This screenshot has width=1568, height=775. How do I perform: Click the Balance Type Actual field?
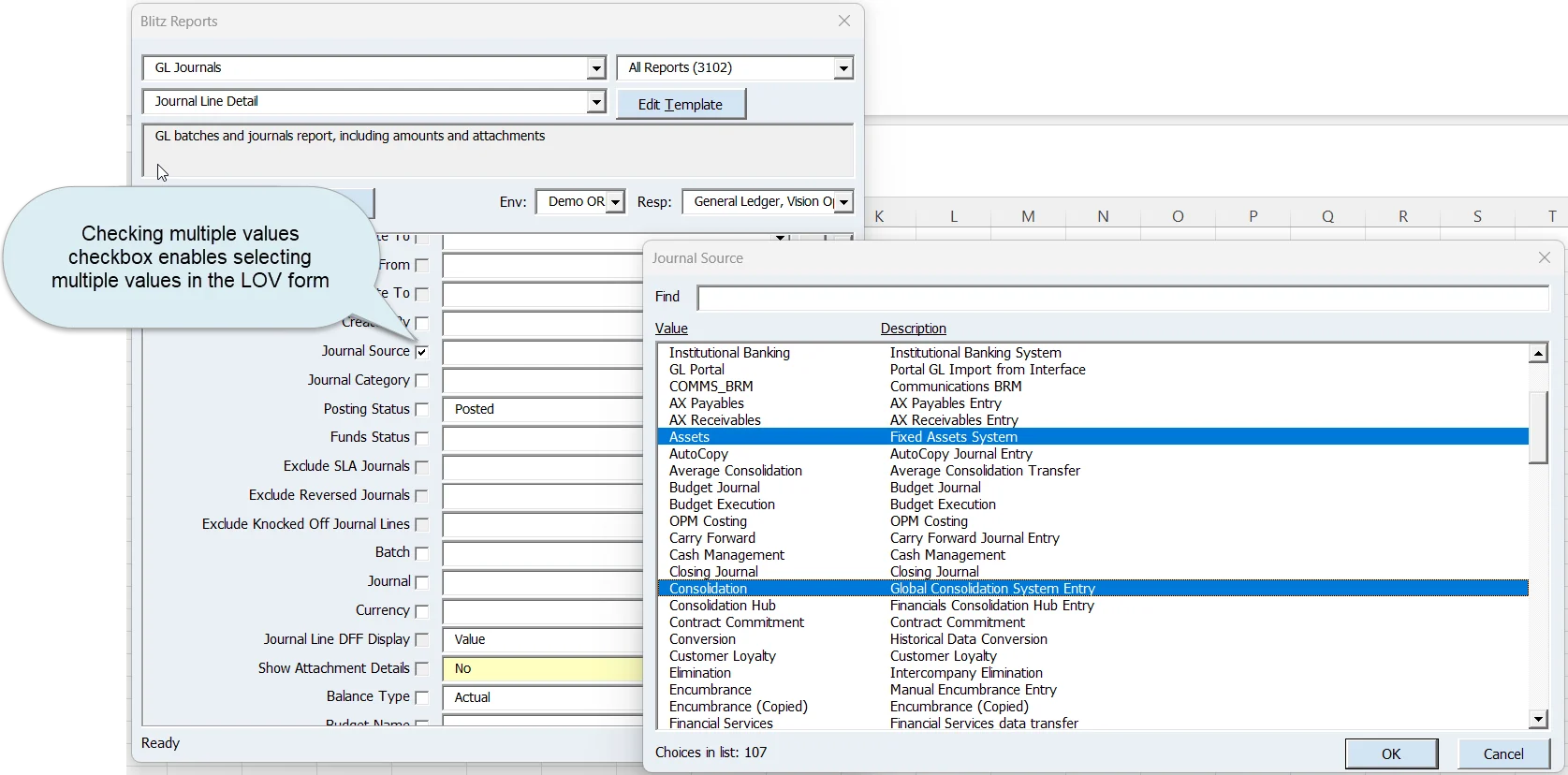[x=543, y=698]
